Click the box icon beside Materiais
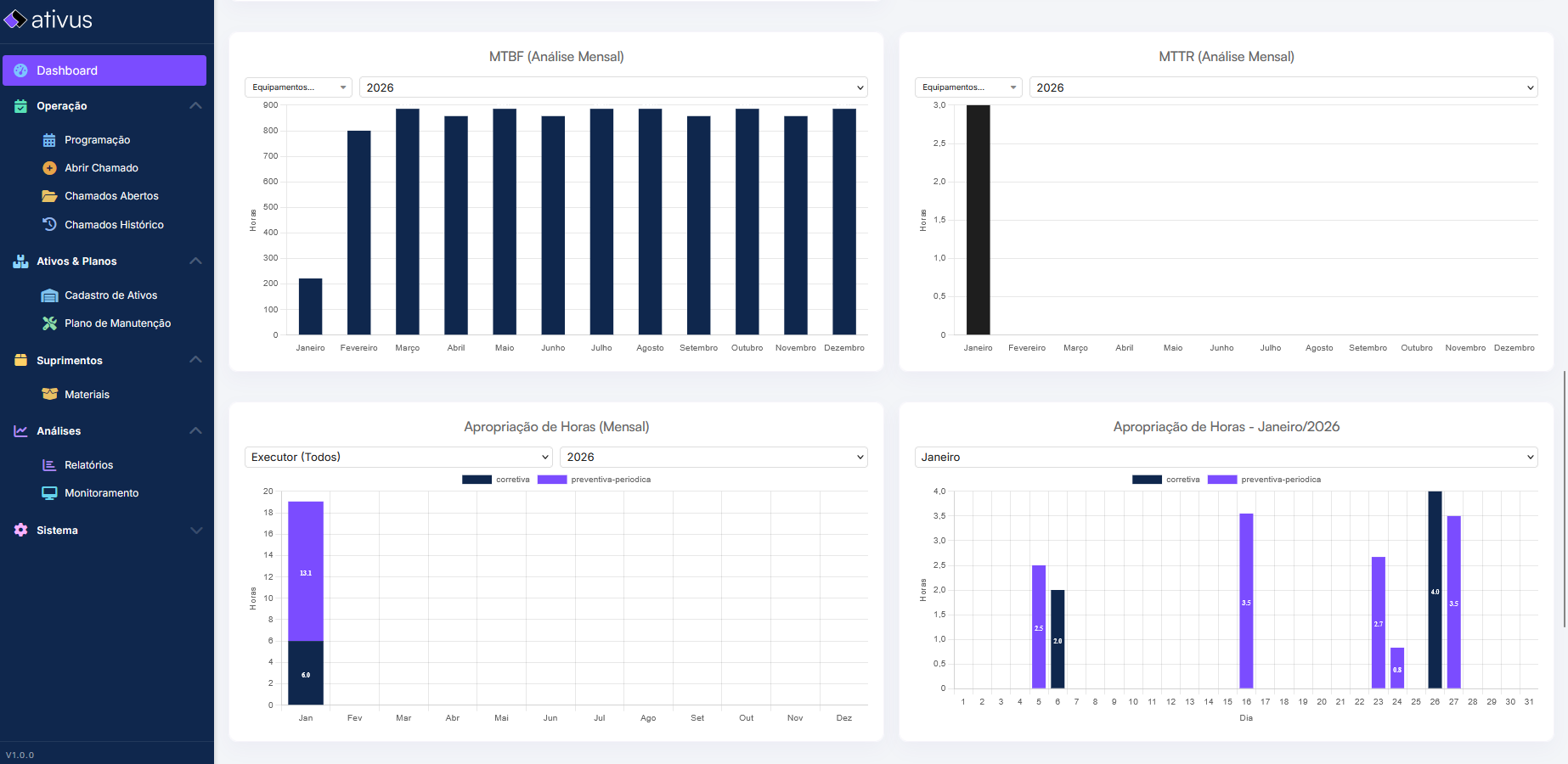The image size is (1568, 764). pos(49,394)
